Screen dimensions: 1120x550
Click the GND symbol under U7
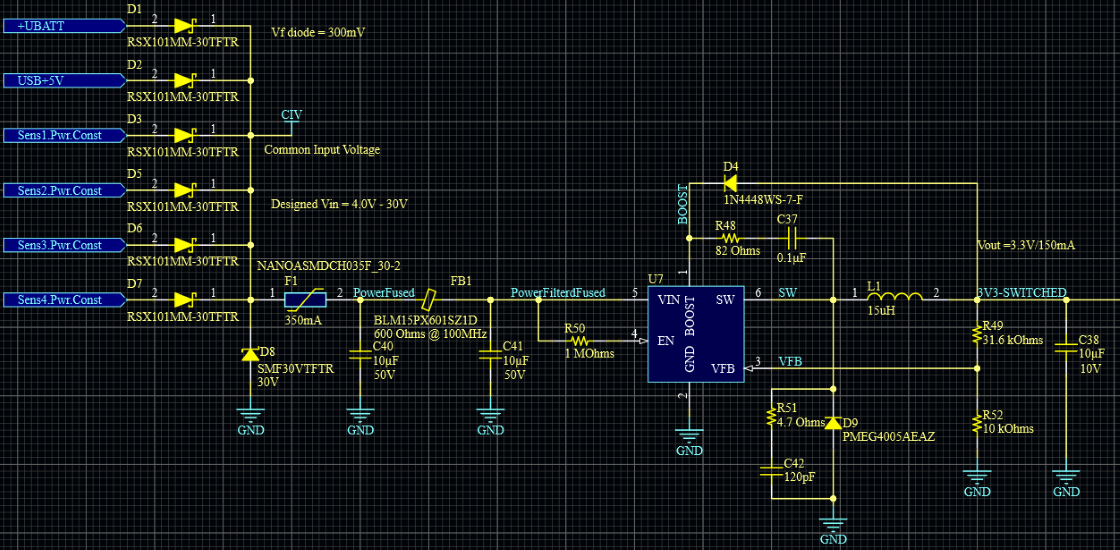coord(689,440)
